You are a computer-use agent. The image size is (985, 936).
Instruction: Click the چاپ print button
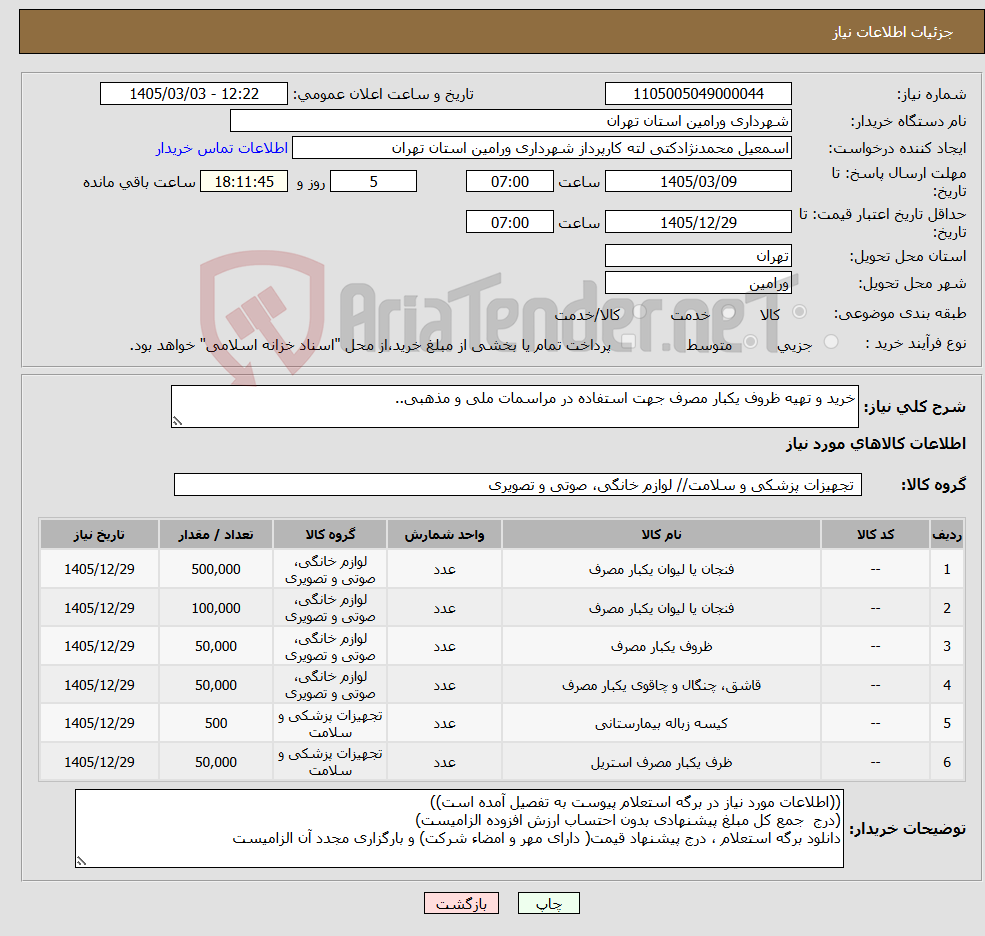[548, 903]
